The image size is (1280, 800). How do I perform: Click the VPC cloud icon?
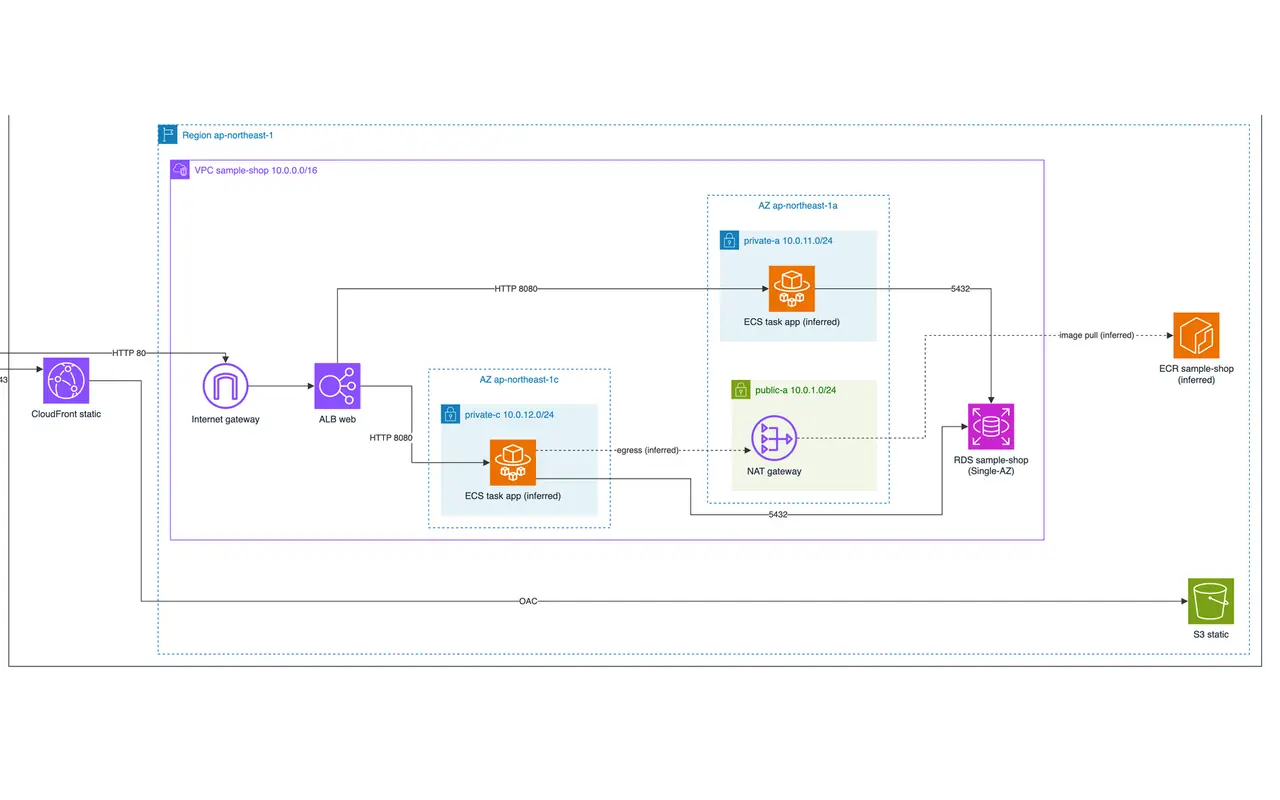coord(180,170)
